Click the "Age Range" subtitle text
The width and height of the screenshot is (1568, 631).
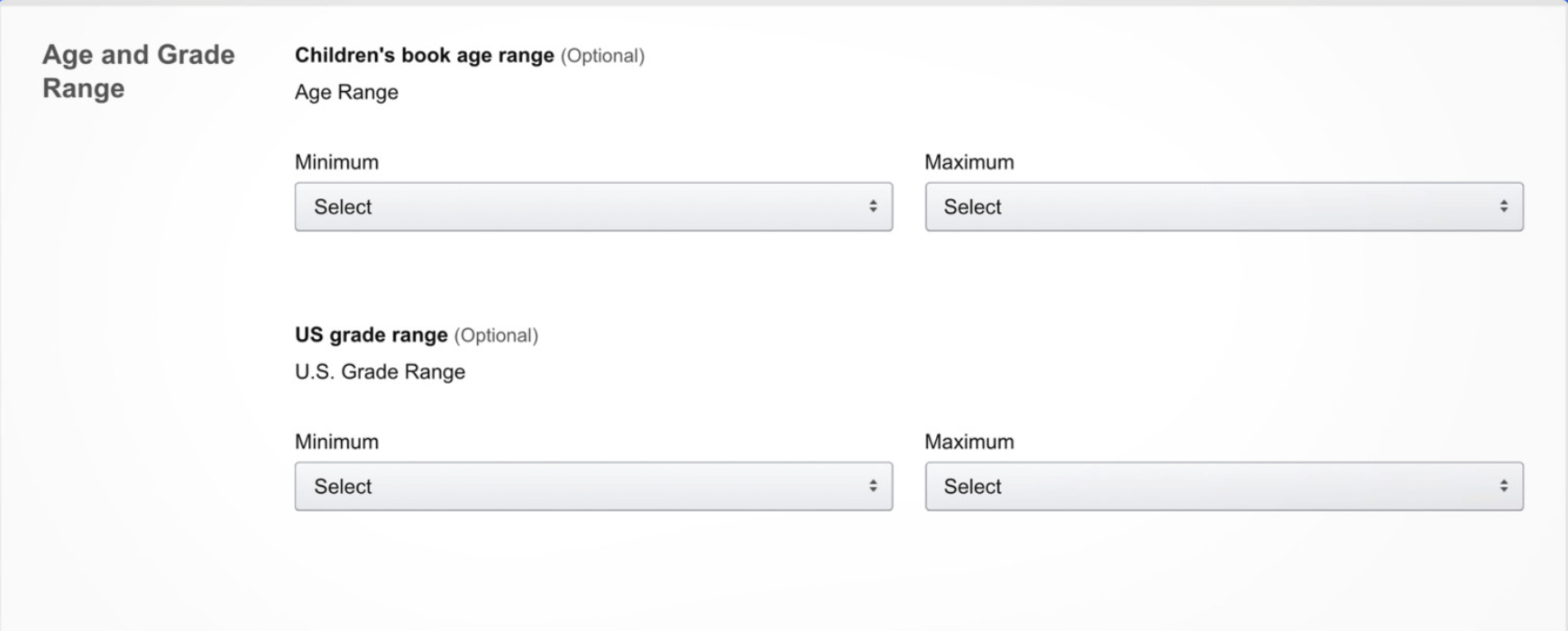(x=346, y=92)
